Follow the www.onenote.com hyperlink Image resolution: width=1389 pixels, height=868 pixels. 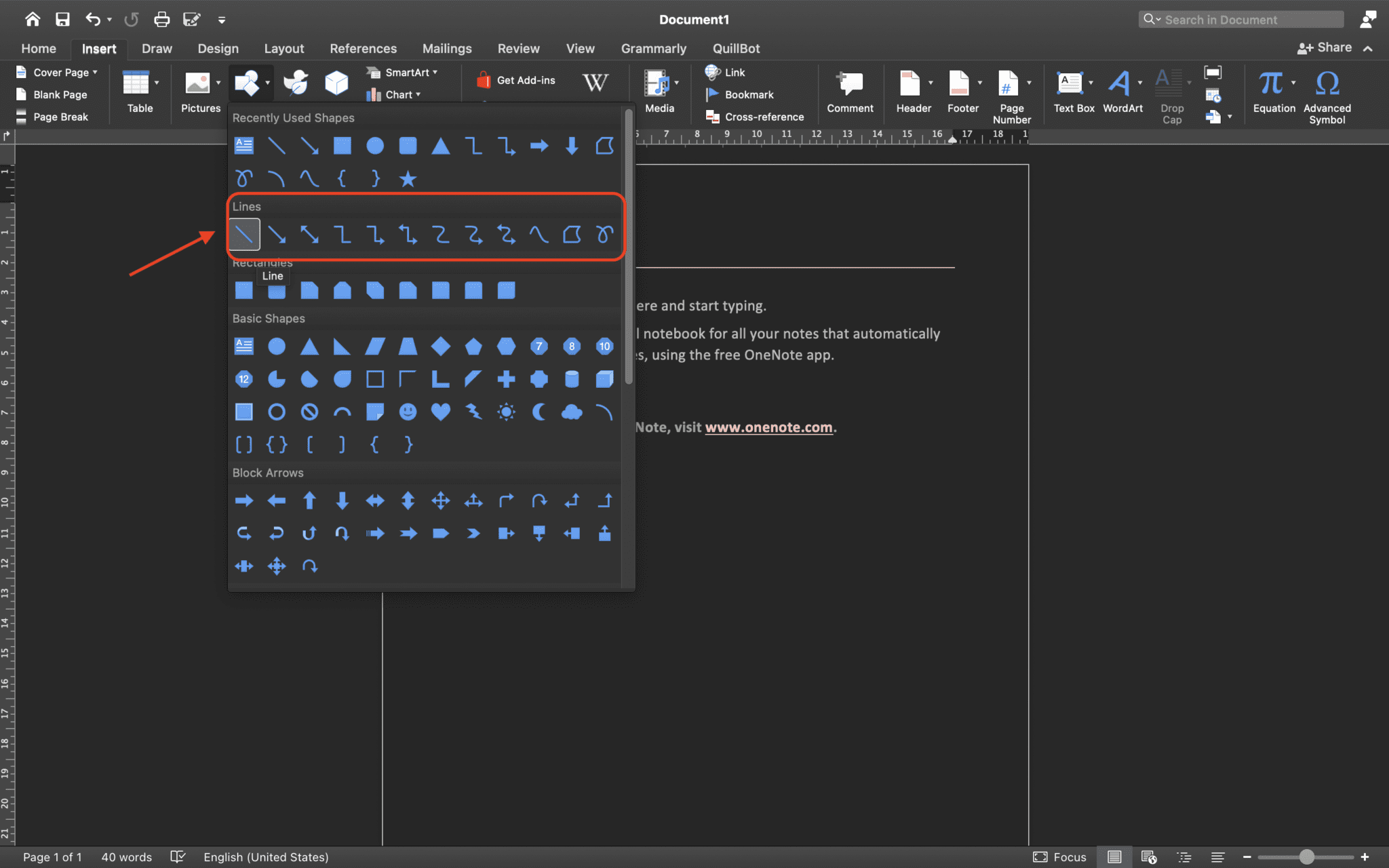pyautogui.click(x=768, y=427)
